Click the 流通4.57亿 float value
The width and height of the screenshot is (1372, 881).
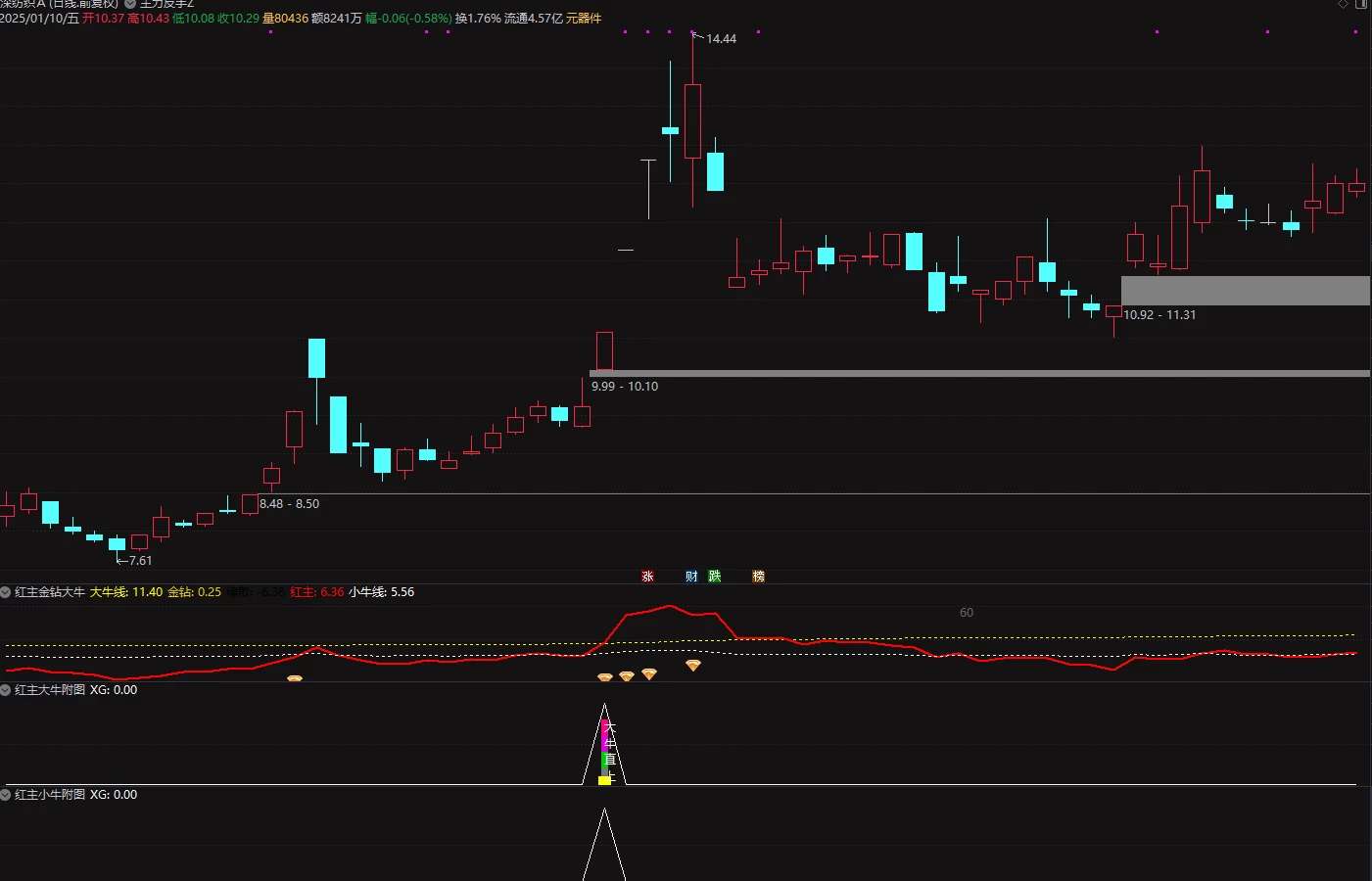click(534, 19)
